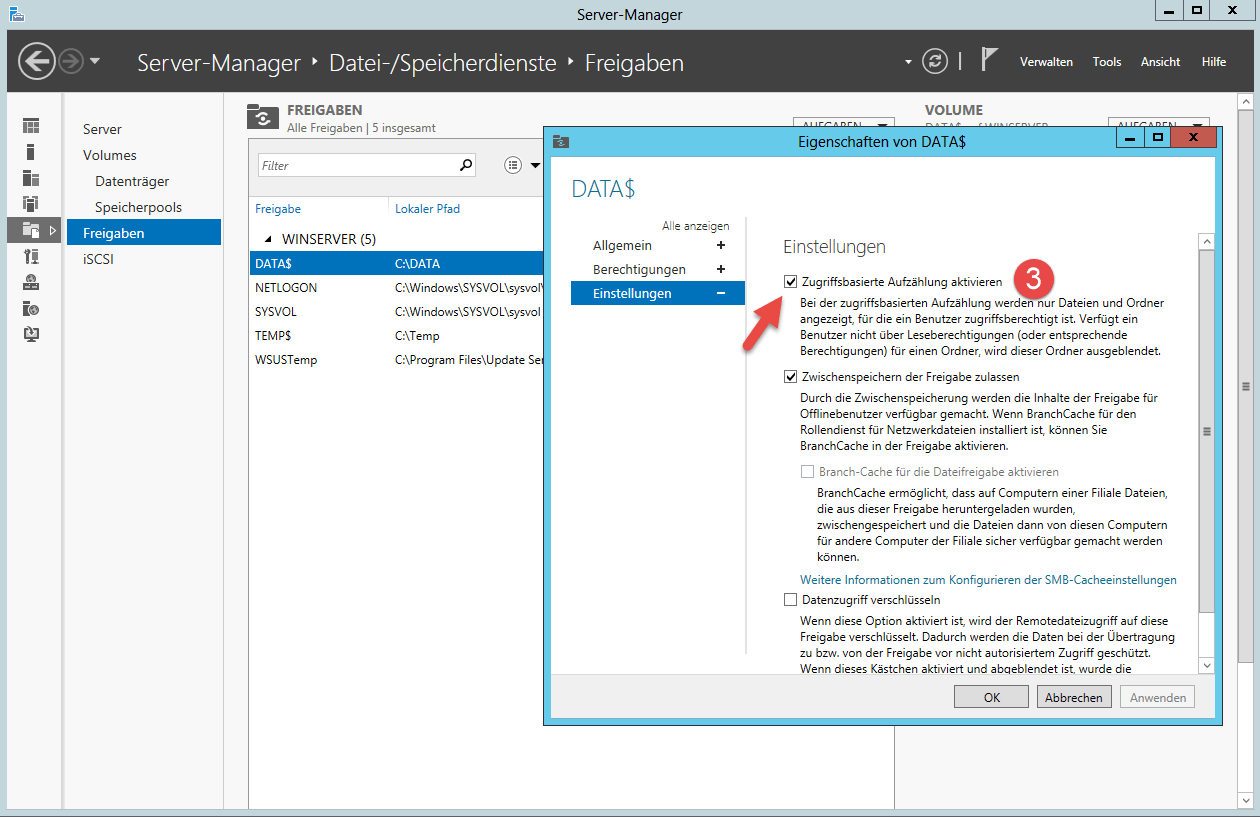The width and height of the screenshot is (1260, 817).
Task: Enable Datenzugriff verschlüsseln checkbox
Action: (x=791, y=600)
